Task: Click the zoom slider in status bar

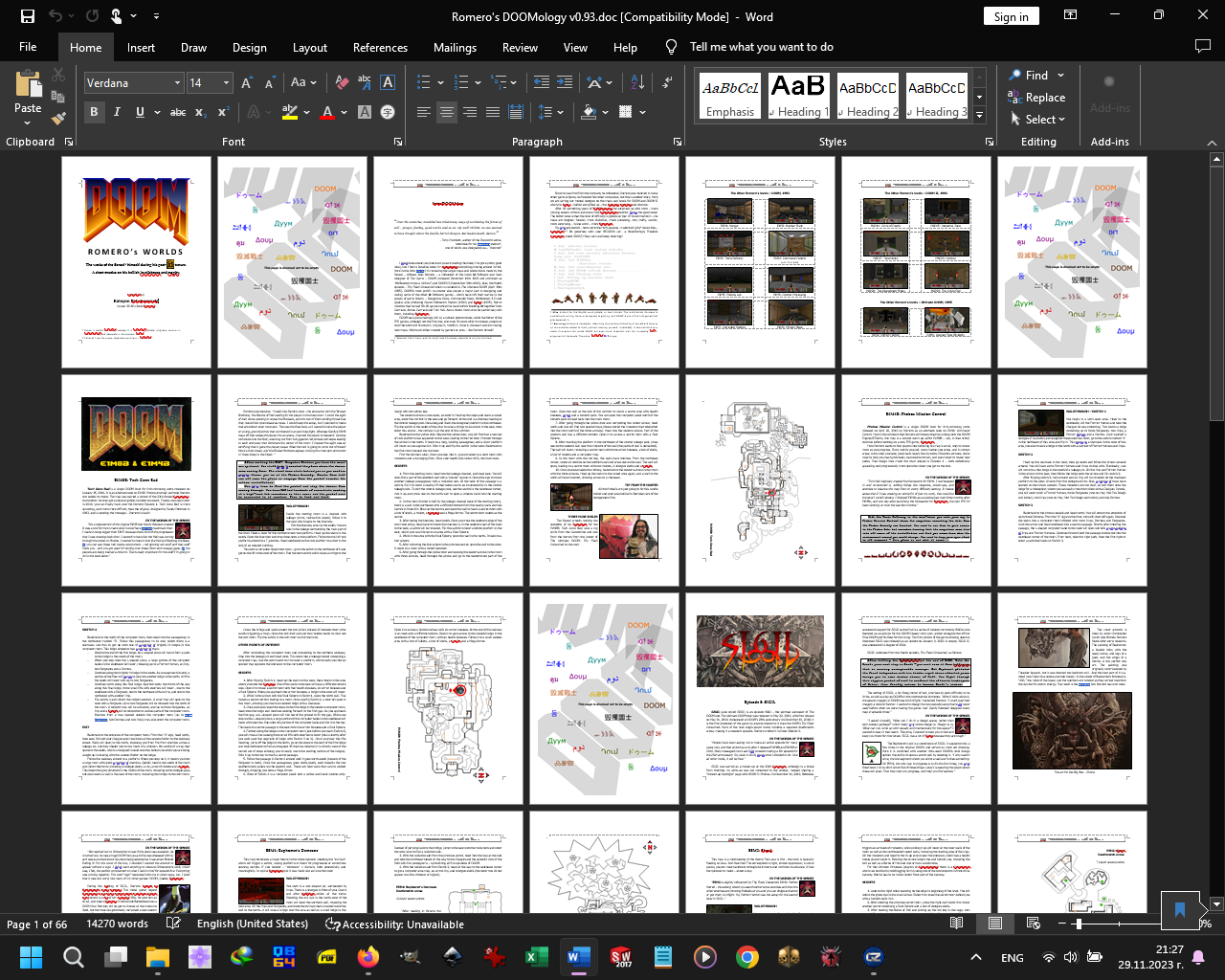Action: point(1079,924)
